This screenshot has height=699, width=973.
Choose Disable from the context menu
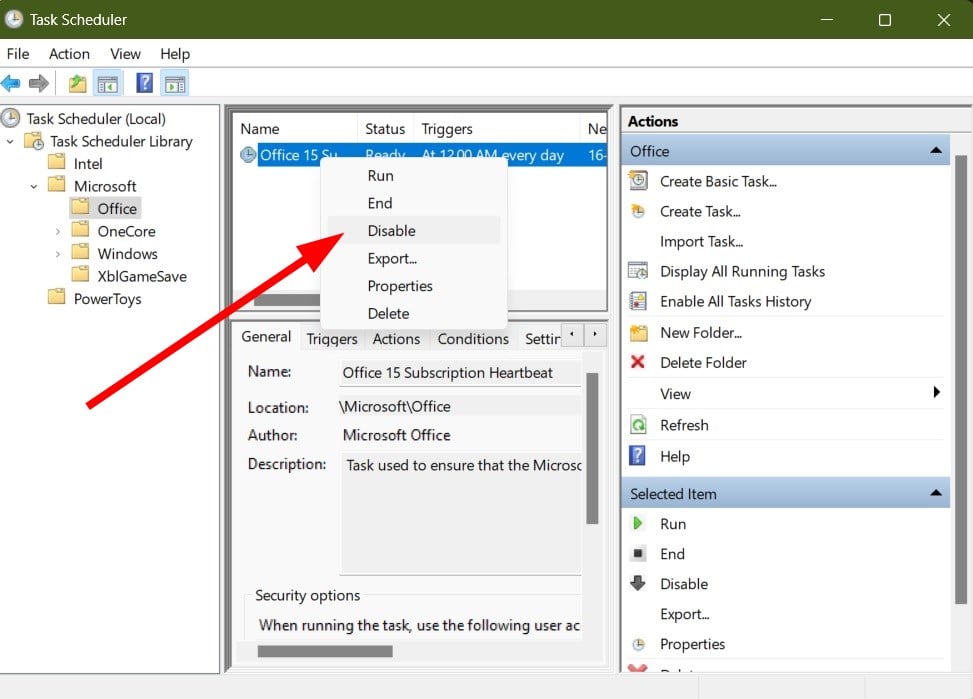pyautogui.click(x=414, y=230)
